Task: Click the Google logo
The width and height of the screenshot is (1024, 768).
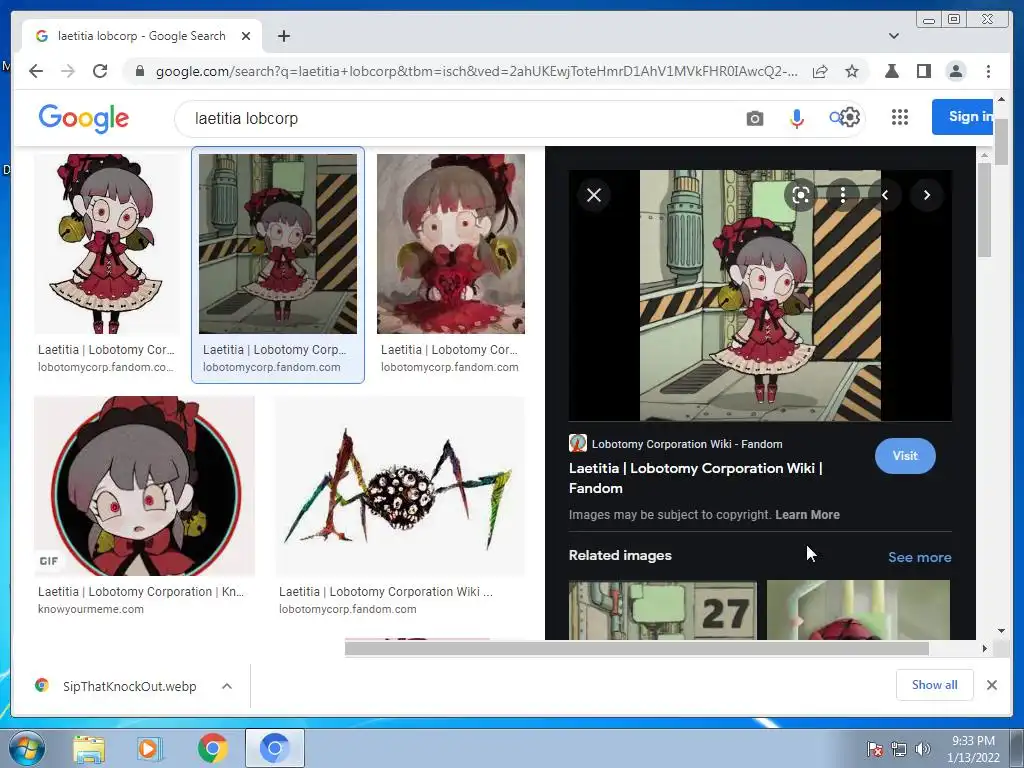Action: point(84,118)
